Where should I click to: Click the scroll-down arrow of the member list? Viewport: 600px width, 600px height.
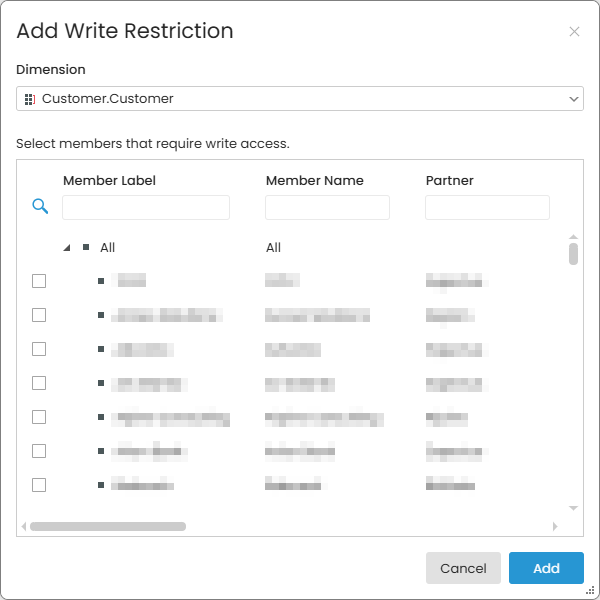pyautogui.click(x=573, y=508)
